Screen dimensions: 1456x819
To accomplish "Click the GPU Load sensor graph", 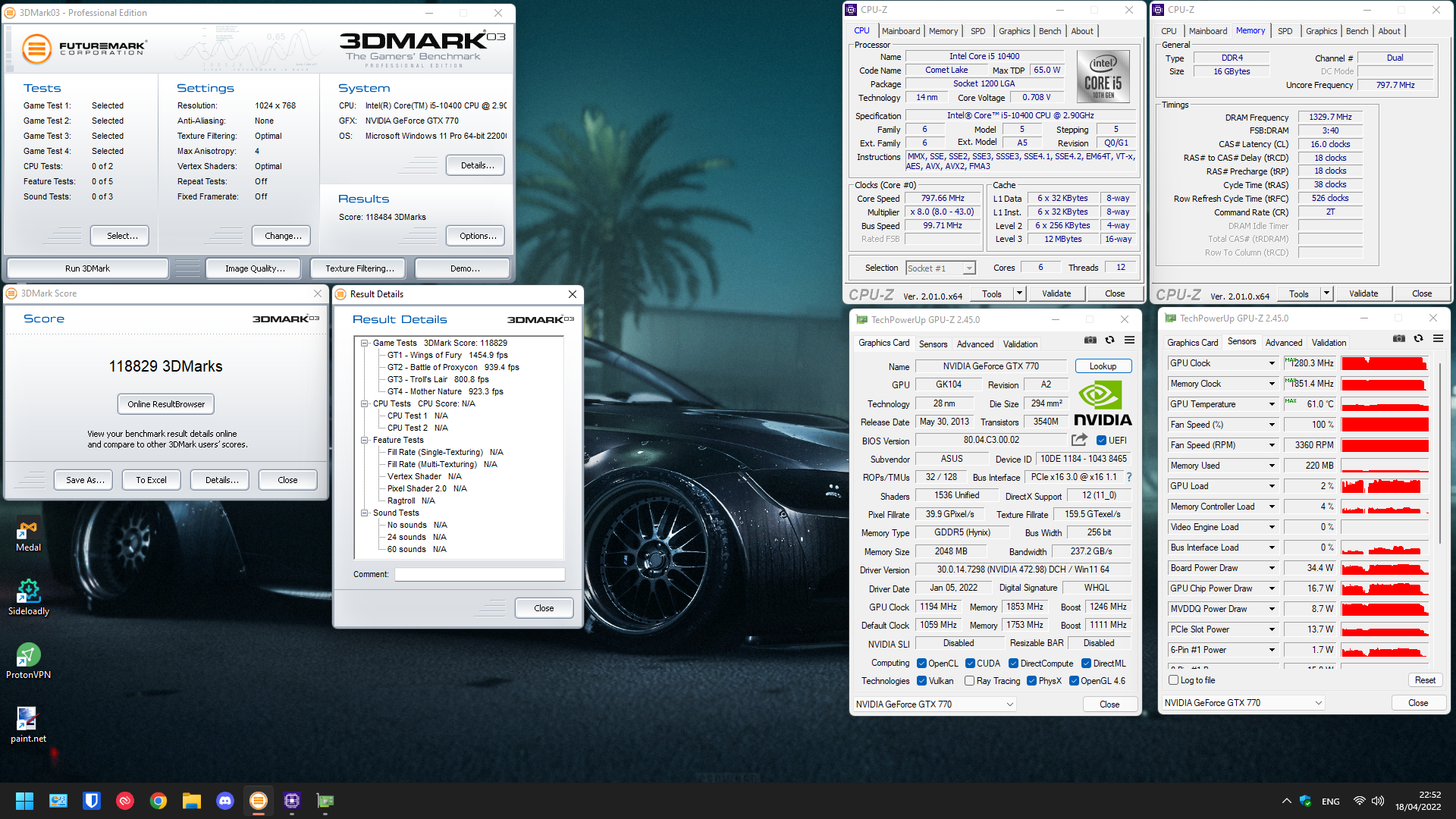I will point(1385,486).
